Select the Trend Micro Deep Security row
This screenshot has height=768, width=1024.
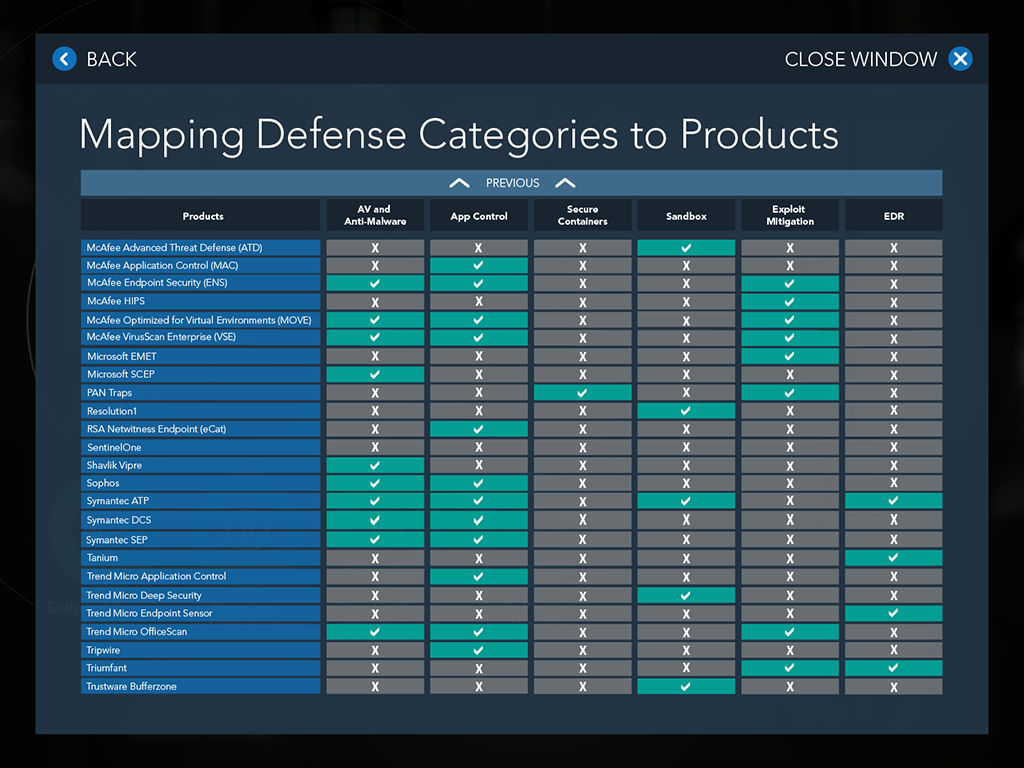pos(200,595)
